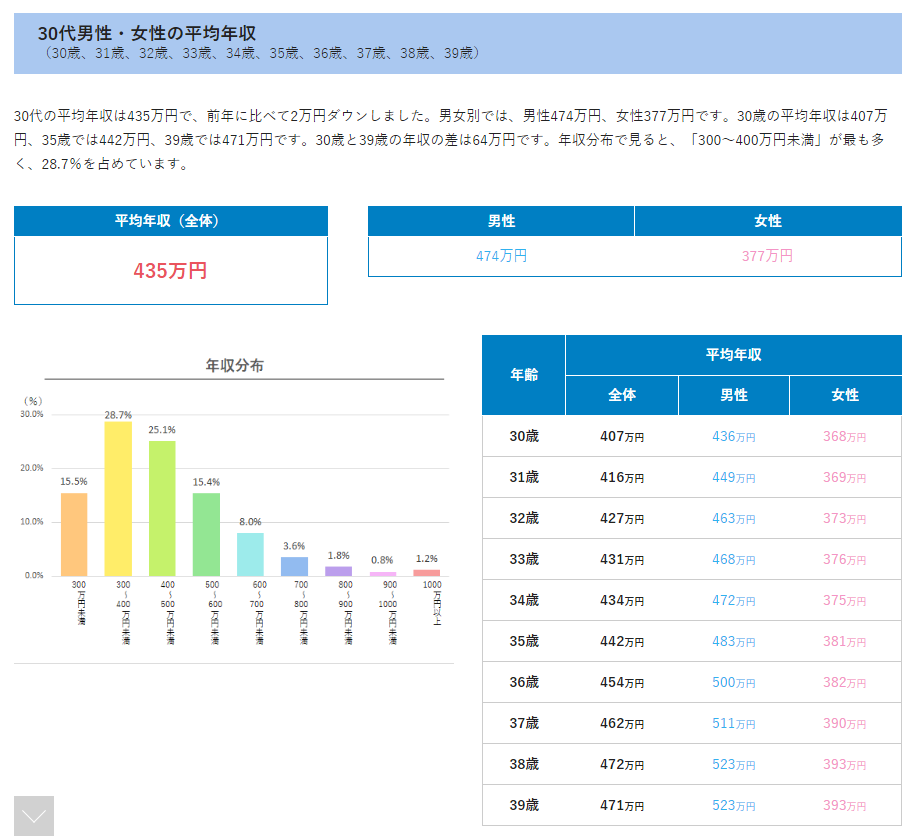Click the 1000万円以上 axis label
Image resolution: width=911 pixels, height=836 pixels.
pos(432,602)
